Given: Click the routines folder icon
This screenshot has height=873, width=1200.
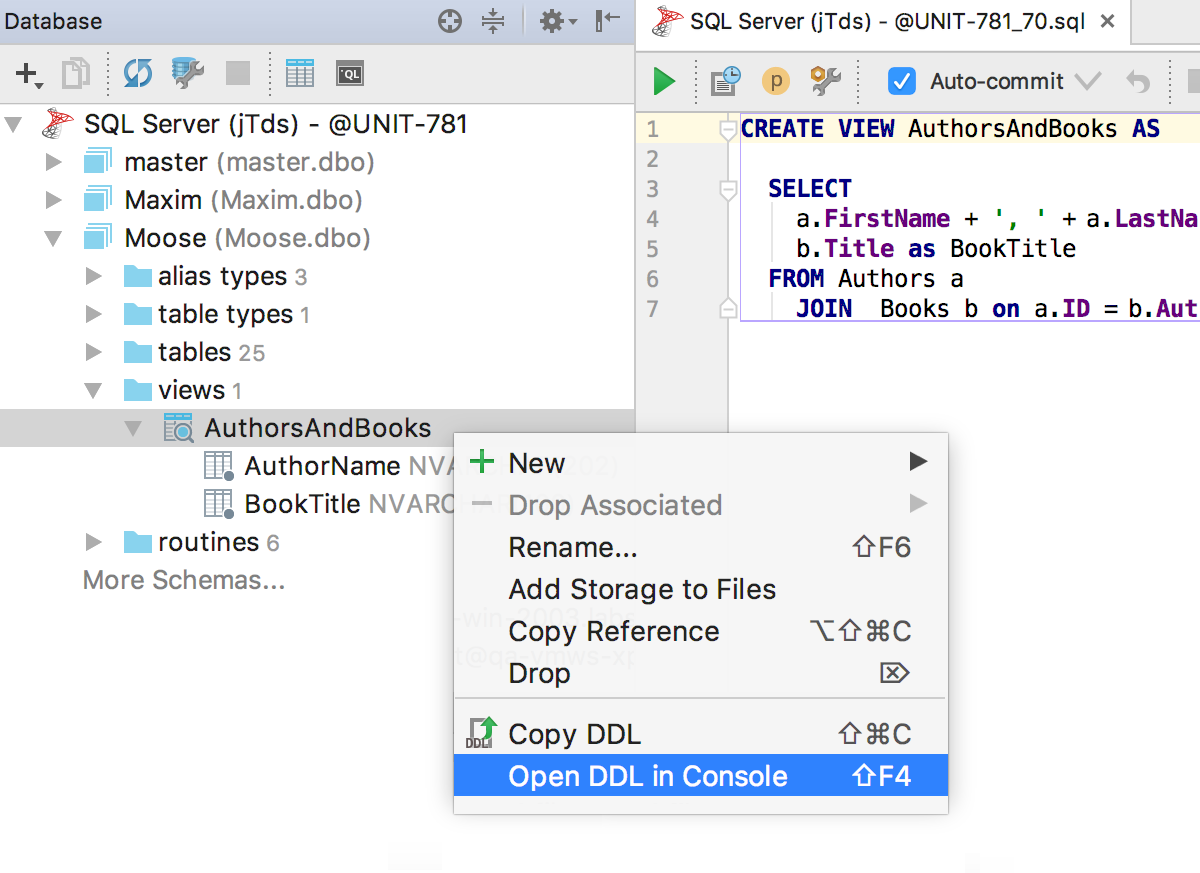Looking at the screenshot, I should (x=138, y=542).
